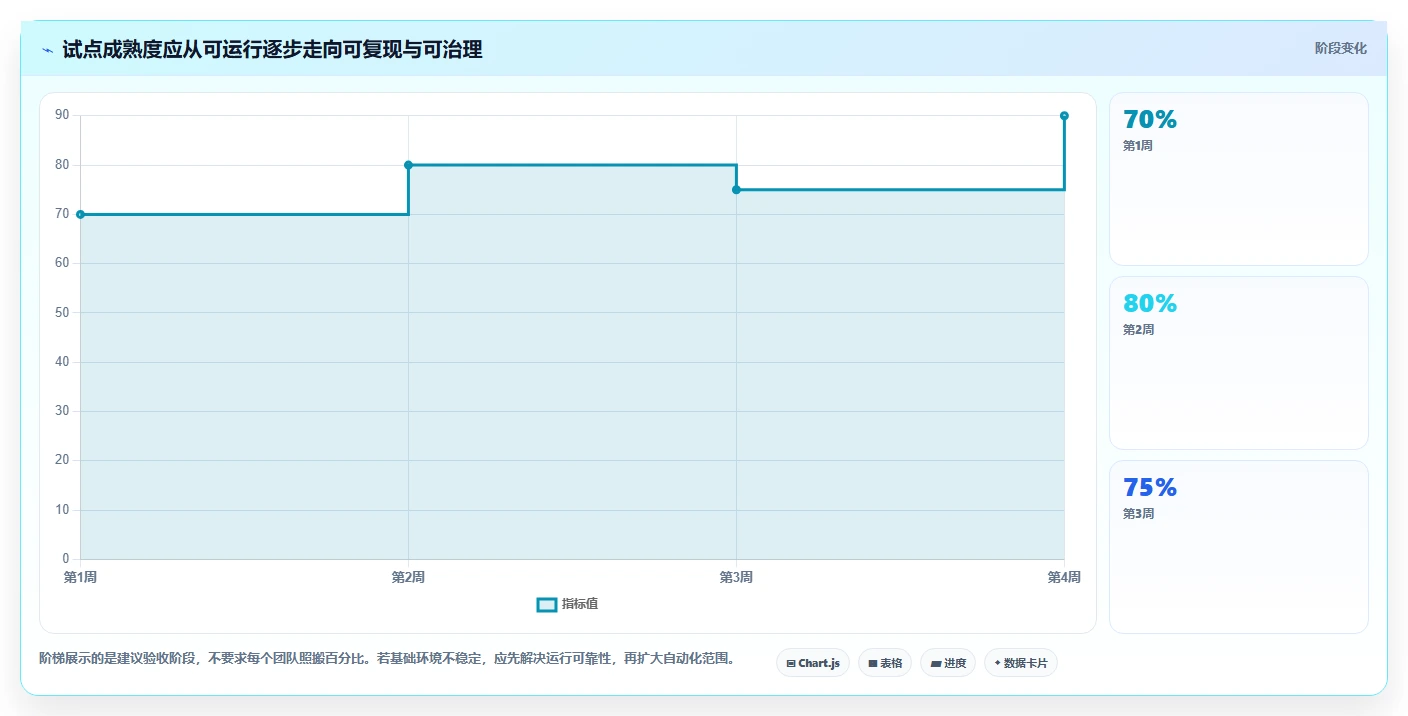Click the y-axis value 0
This screenshot has width=1408, height=716.
(x=66, y=559)
